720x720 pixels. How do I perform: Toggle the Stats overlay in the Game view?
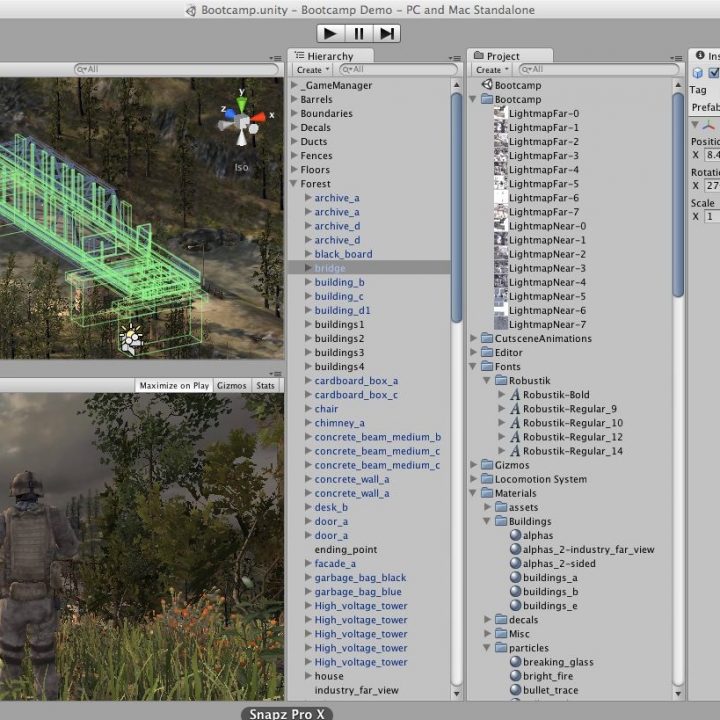tap(265, 386)
